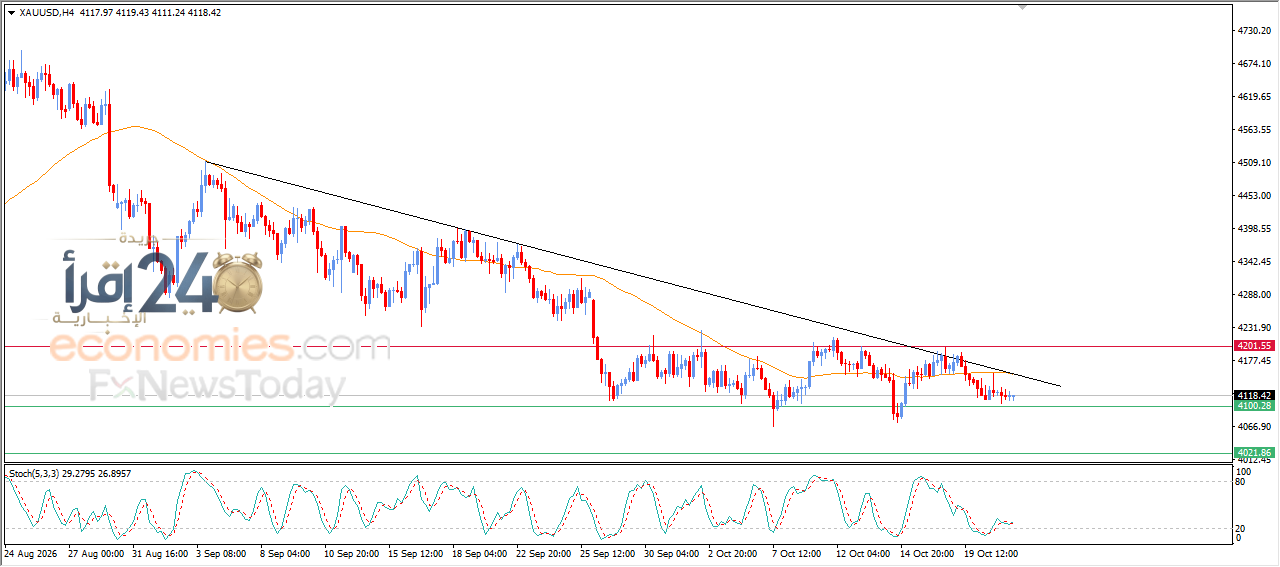The width and height of the screenshot is (1280, 567).
Task: Click the 10 Sep 20:00 date label
Action: pyautogui.click(x=351, y=552)
